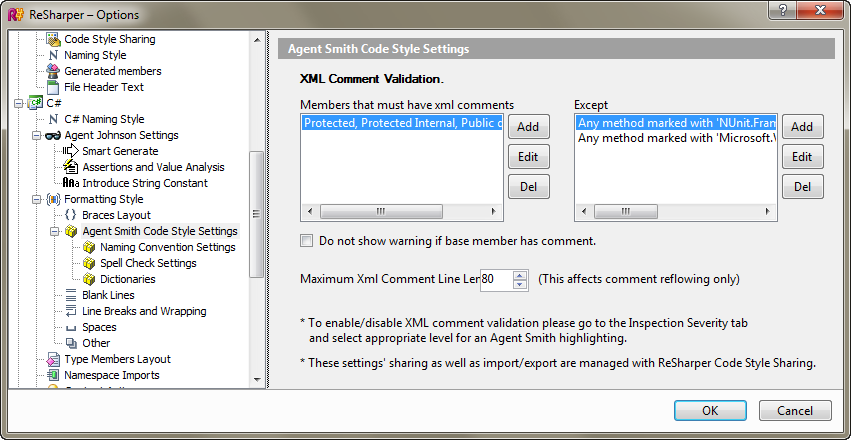This screenshot has height=440, width=851.
Task: Open Naming Convention Settings page
Action: coord(168,247)
